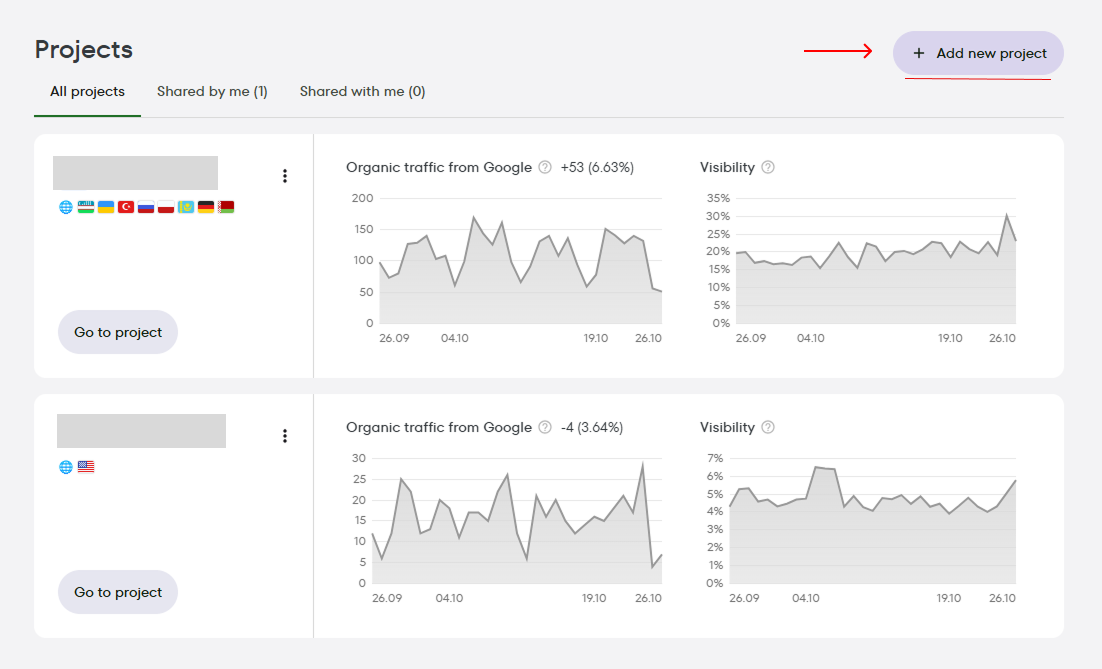The width and height of the screenshot is (1102, 669).
Task: Select the Belarus flag in the first project
Action: tap(225, 207)
